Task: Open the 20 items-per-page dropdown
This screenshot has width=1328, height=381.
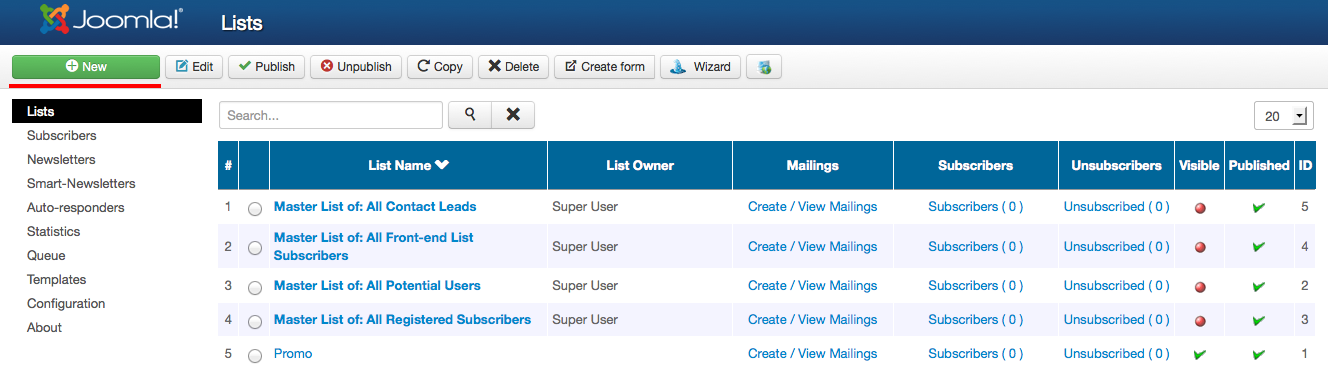Action: point(1284,116)
